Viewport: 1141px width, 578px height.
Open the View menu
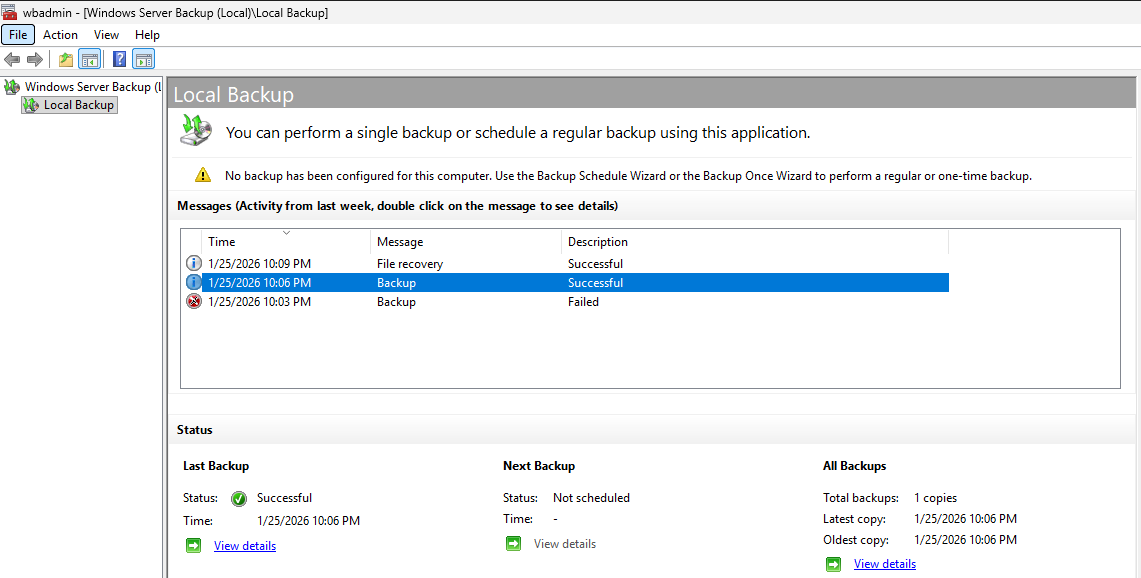(106, 34)
